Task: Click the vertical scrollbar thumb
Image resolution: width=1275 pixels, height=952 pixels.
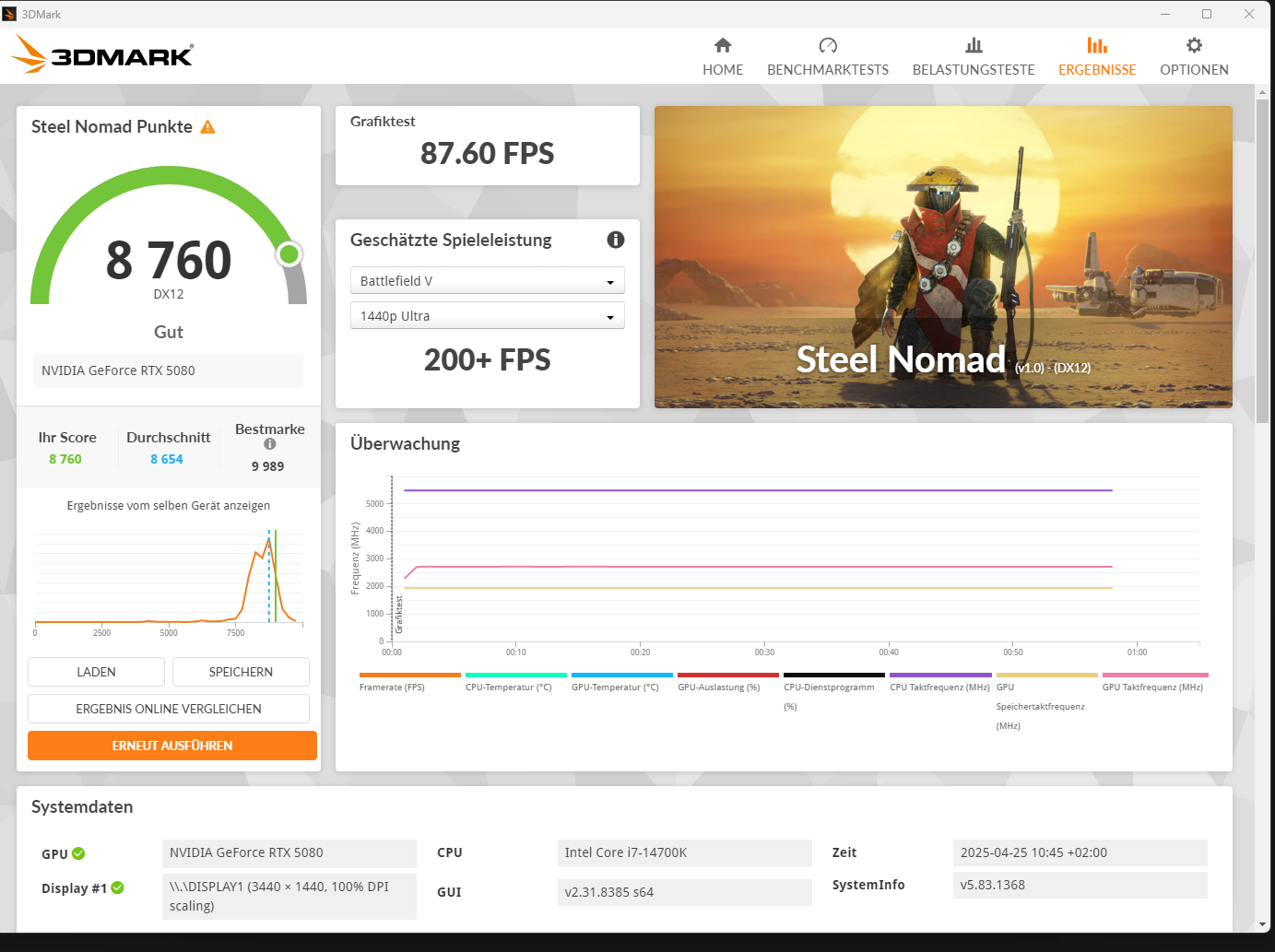Action: (x=1262, y=260)
